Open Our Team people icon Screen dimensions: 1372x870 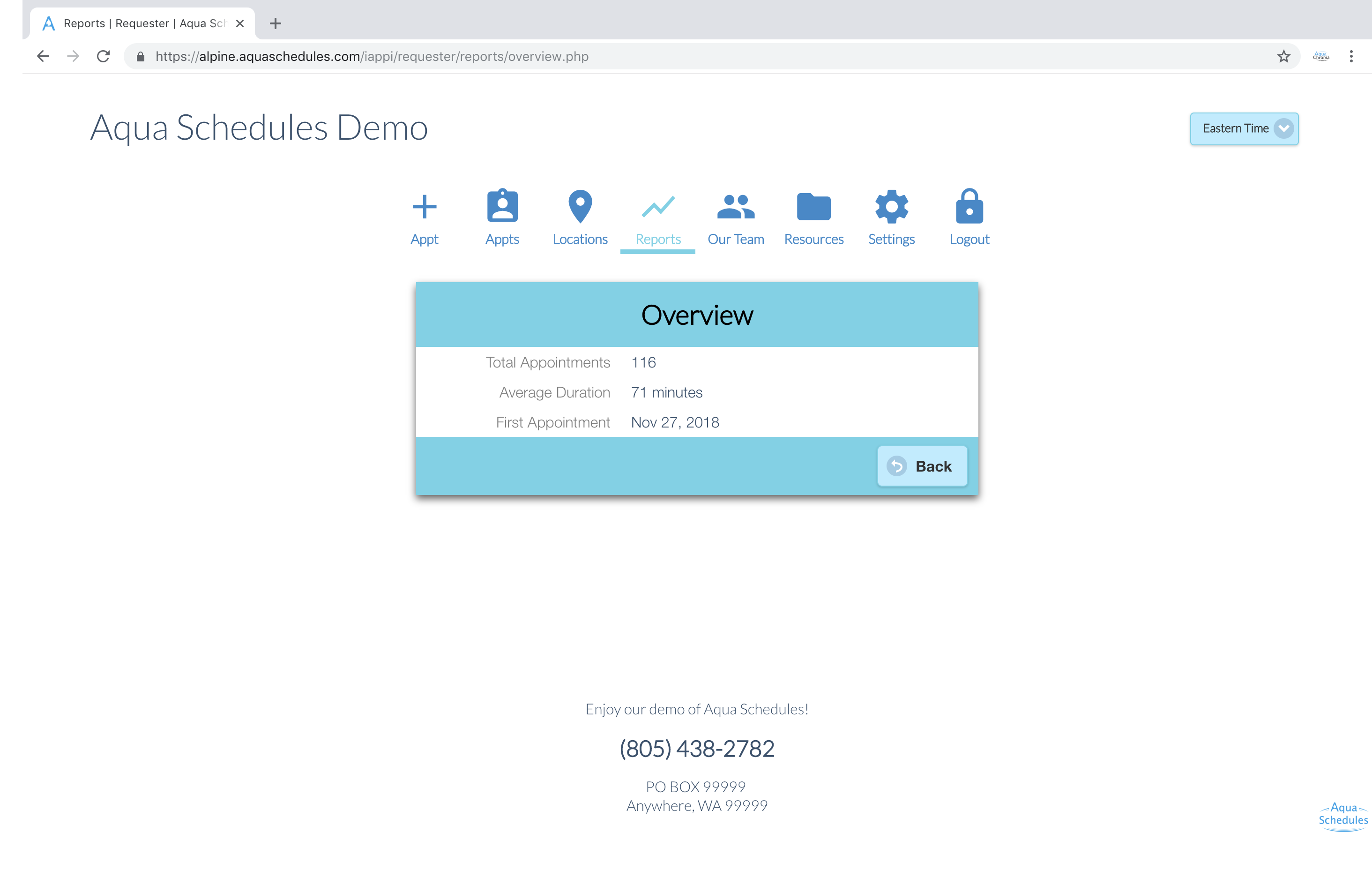point(735,207)
